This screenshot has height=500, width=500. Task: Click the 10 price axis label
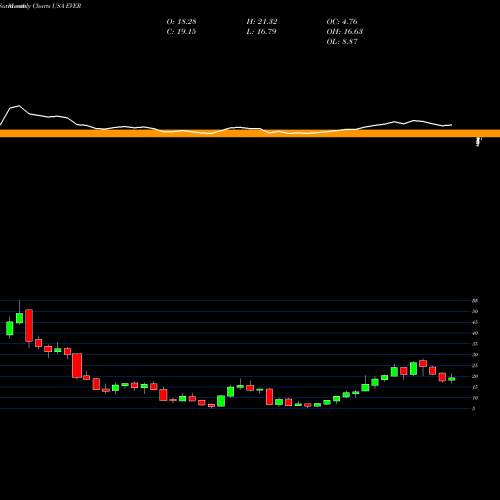pos(475,398)
